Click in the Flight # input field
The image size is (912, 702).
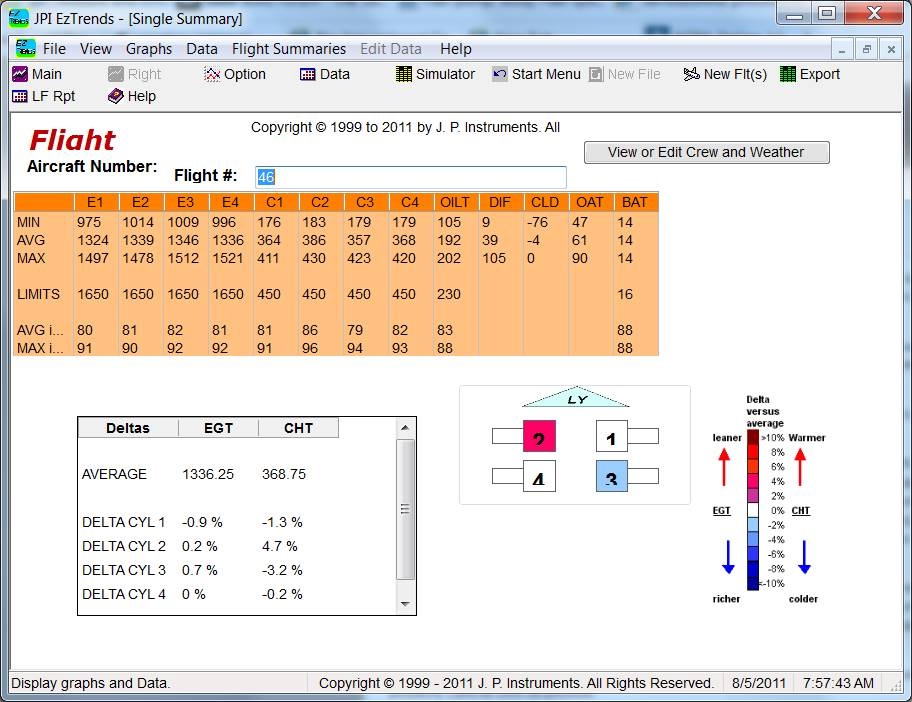(410, 177)
